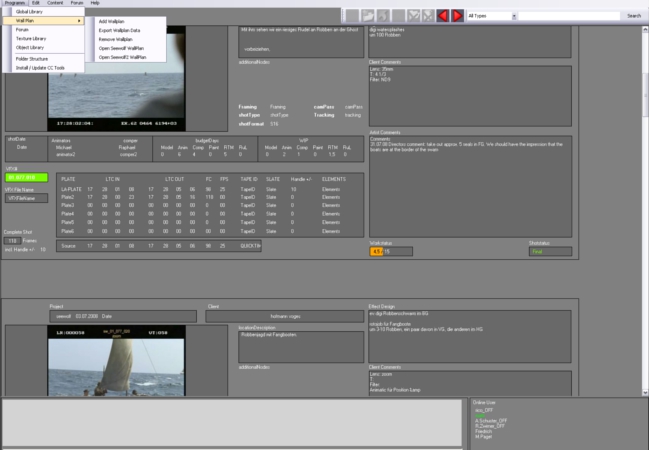Click animator name Michael
650x450 pixels.
[x=64, y=148]
